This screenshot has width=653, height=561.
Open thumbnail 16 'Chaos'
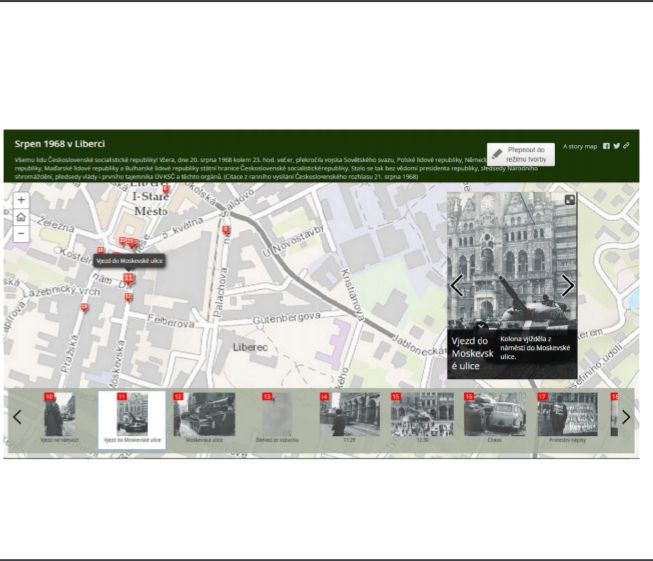click(495, 417)
